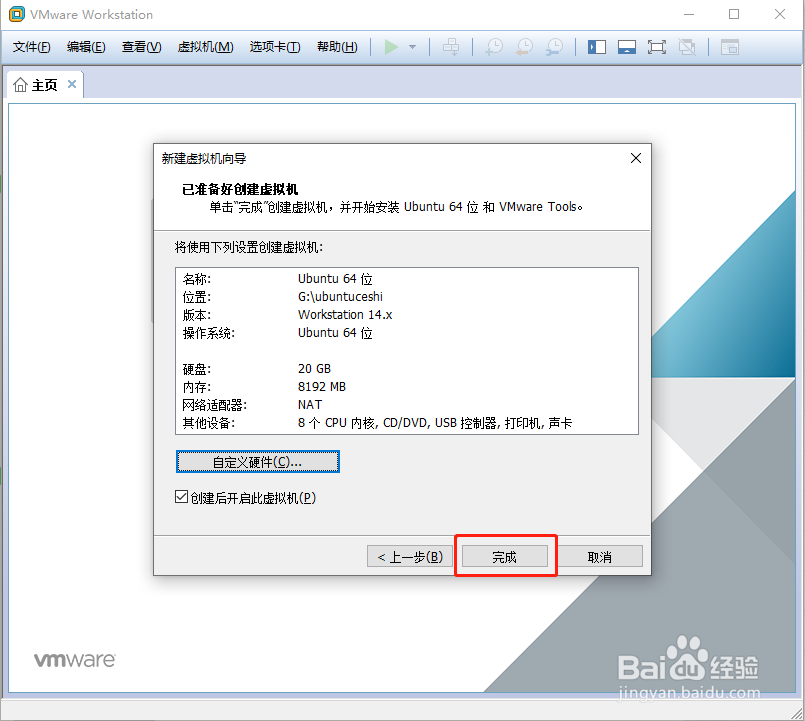Viewport: 805px width, 721px height.
Task: Select the 主页 tab
Action: pyautogui.click(x=45, y=85)
